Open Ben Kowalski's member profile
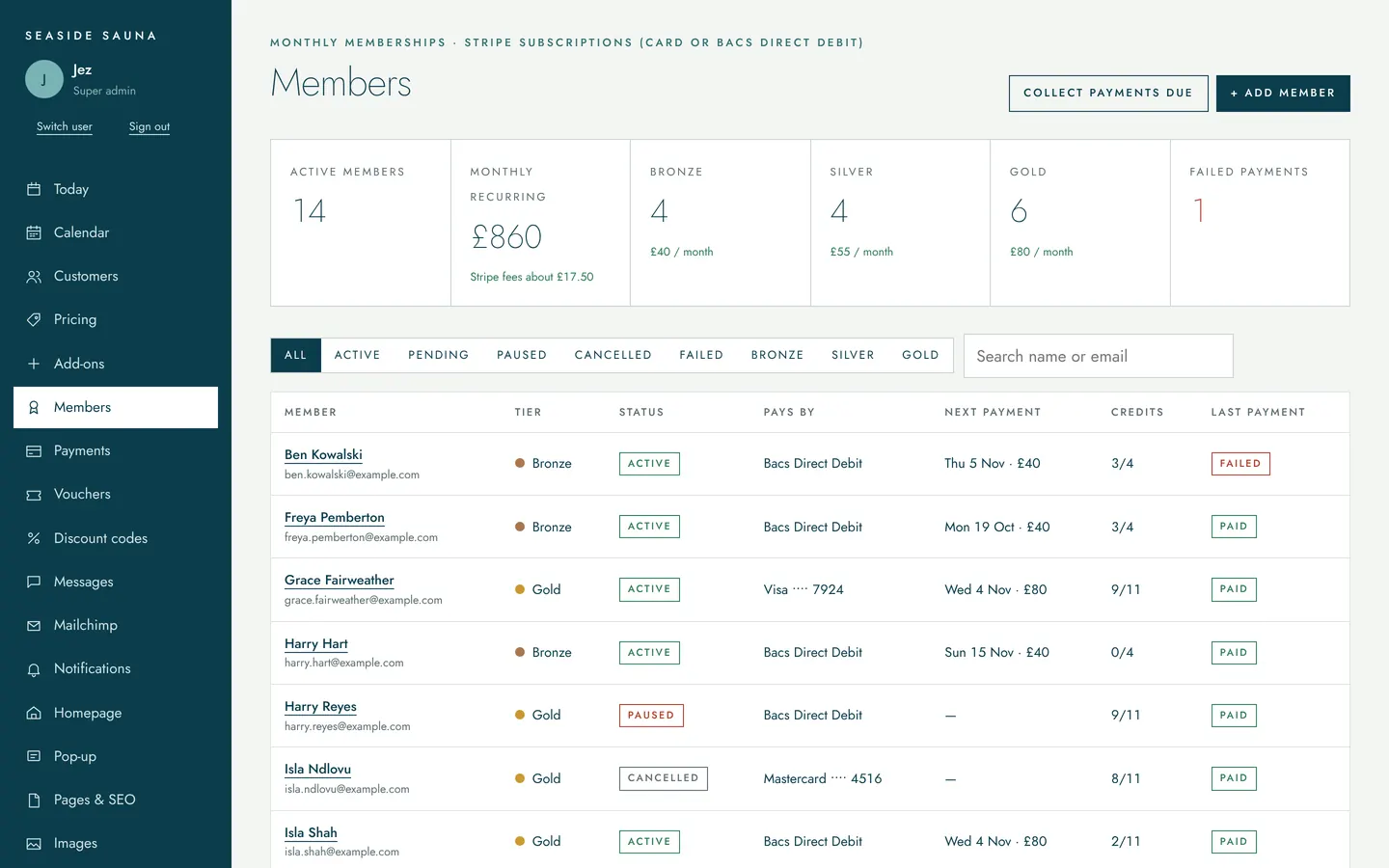This screenshot has width=1389, height=868. pyautogui.click(x=323, y=454)
